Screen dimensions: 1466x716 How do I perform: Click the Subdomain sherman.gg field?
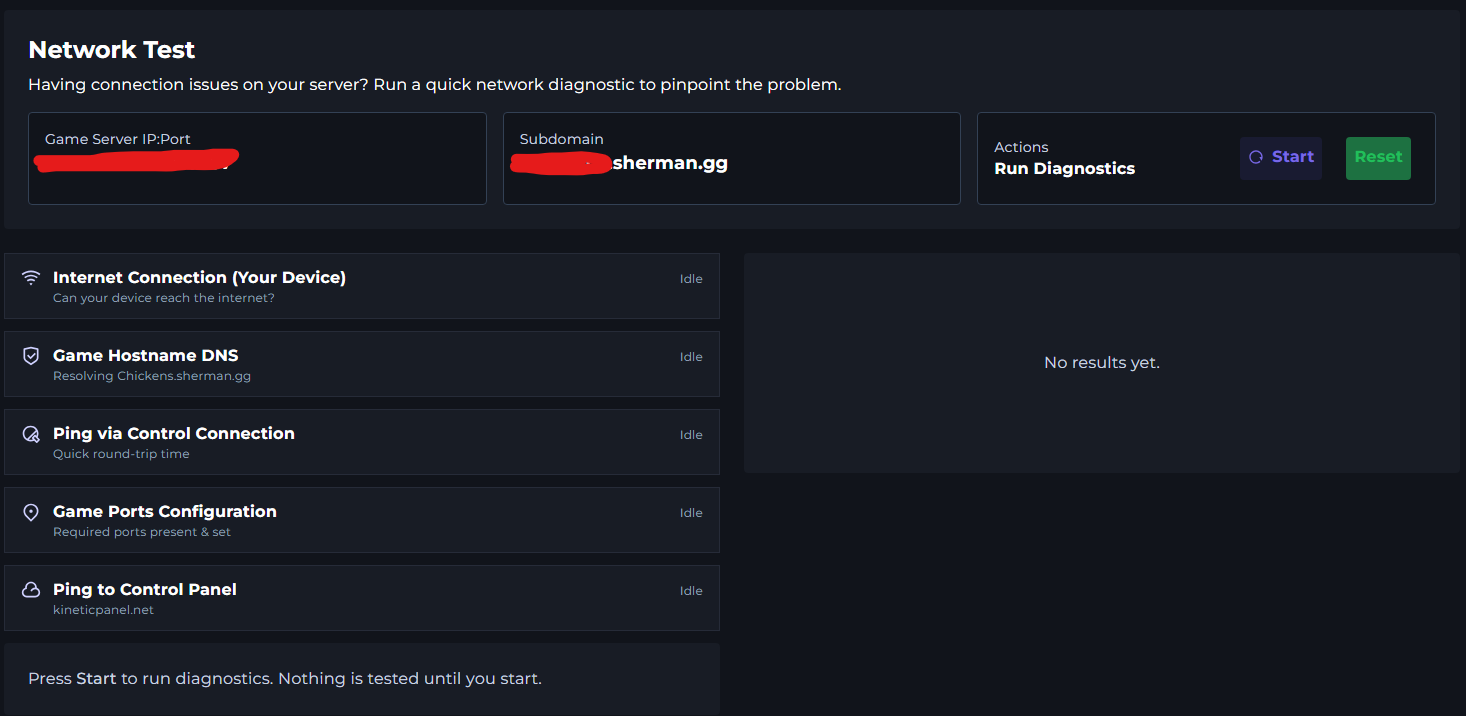click(731, 158)
